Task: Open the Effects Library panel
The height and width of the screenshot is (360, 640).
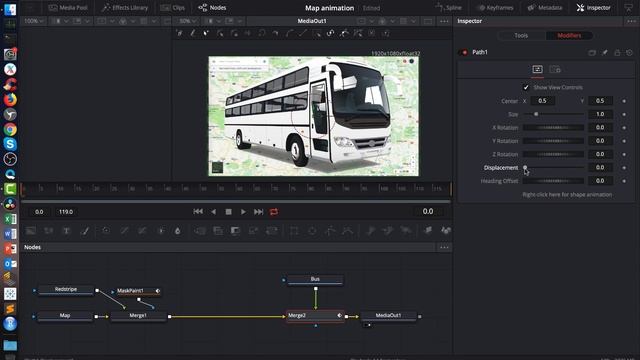Action: 125,8
